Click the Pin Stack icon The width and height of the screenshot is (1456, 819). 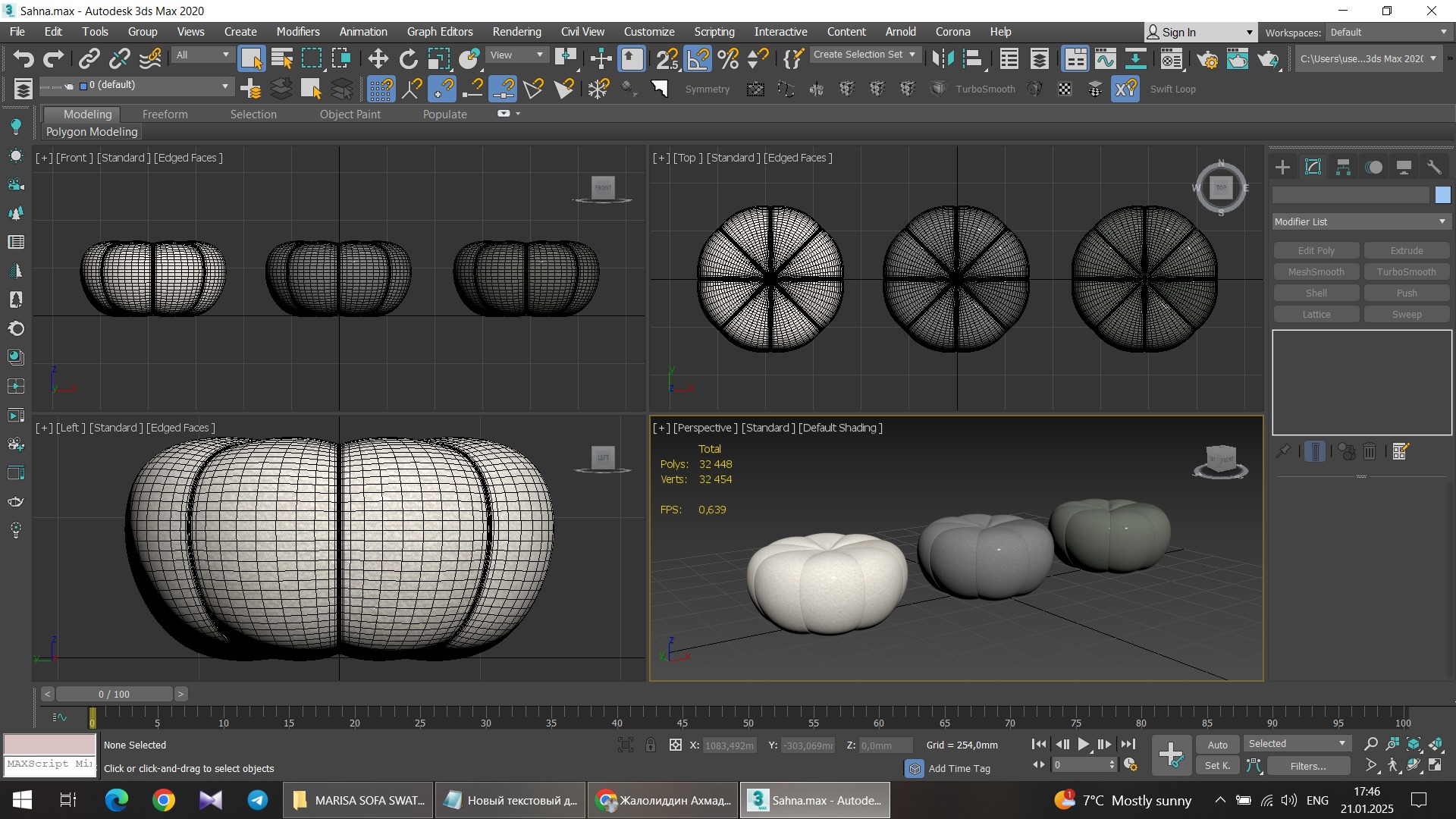[x=1283, y=451]
